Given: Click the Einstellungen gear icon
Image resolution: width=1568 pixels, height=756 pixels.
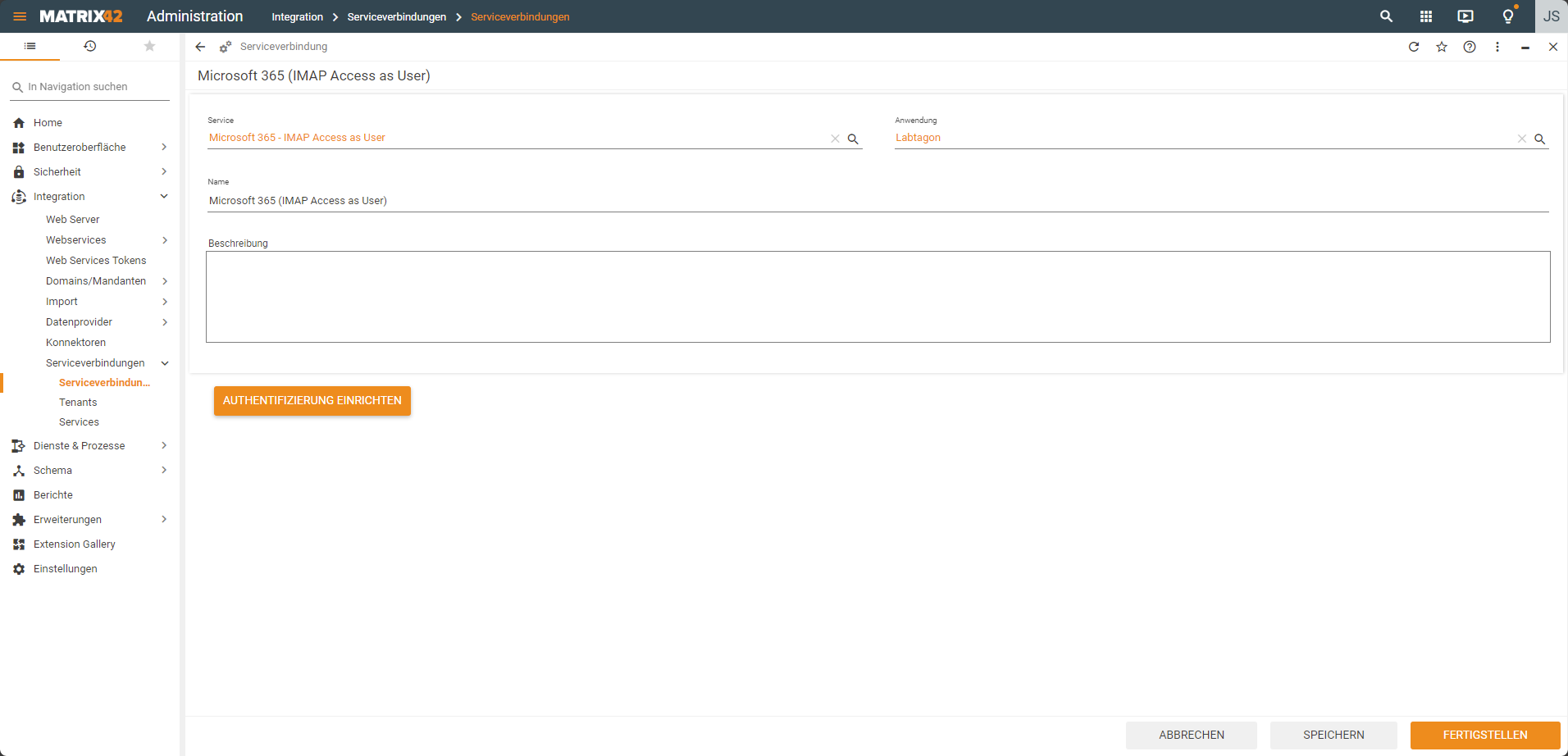Looking at the screenshot, I should (19, 569).
